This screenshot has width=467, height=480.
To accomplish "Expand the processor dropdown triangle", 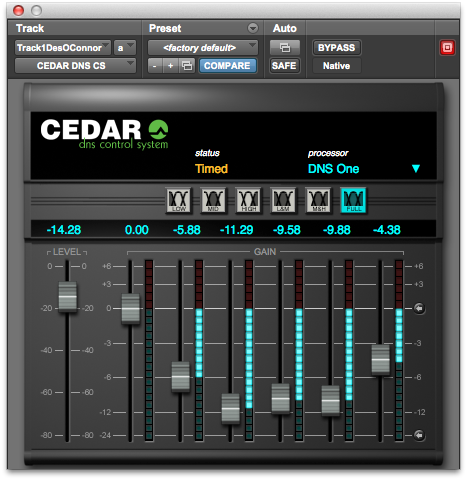I will [x=416, y=169].
